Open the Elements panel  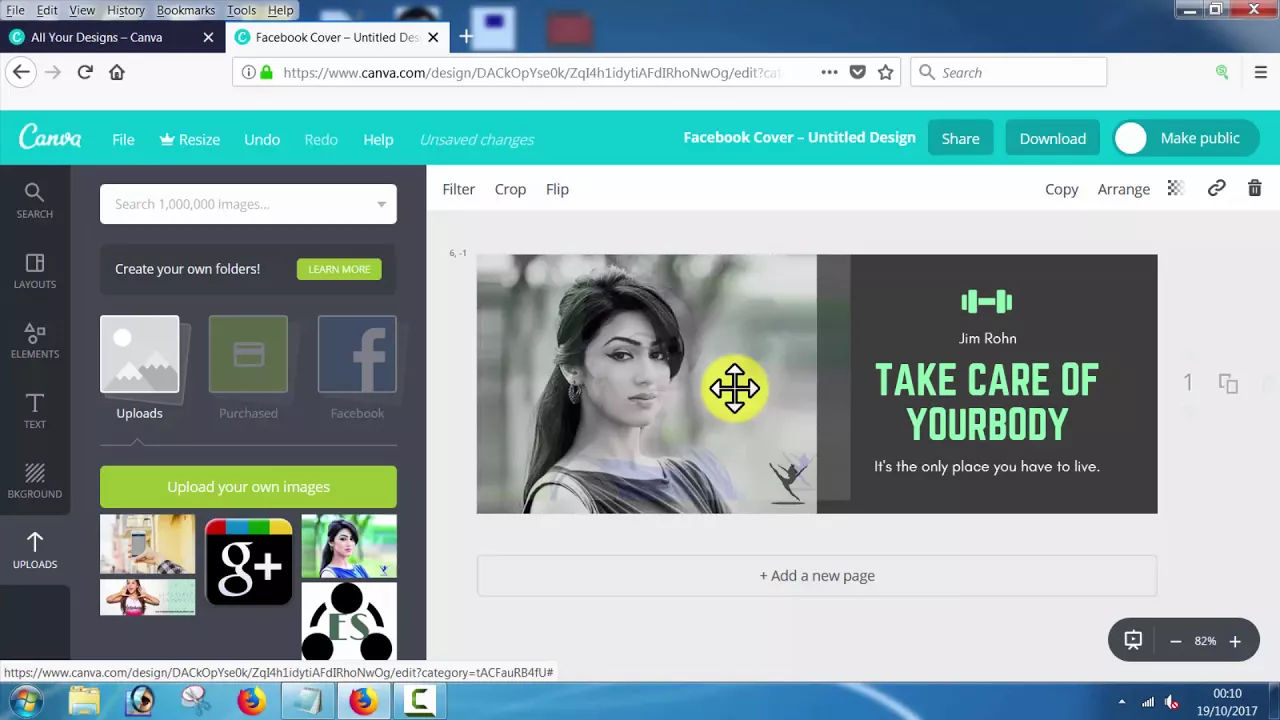(35, 340)
